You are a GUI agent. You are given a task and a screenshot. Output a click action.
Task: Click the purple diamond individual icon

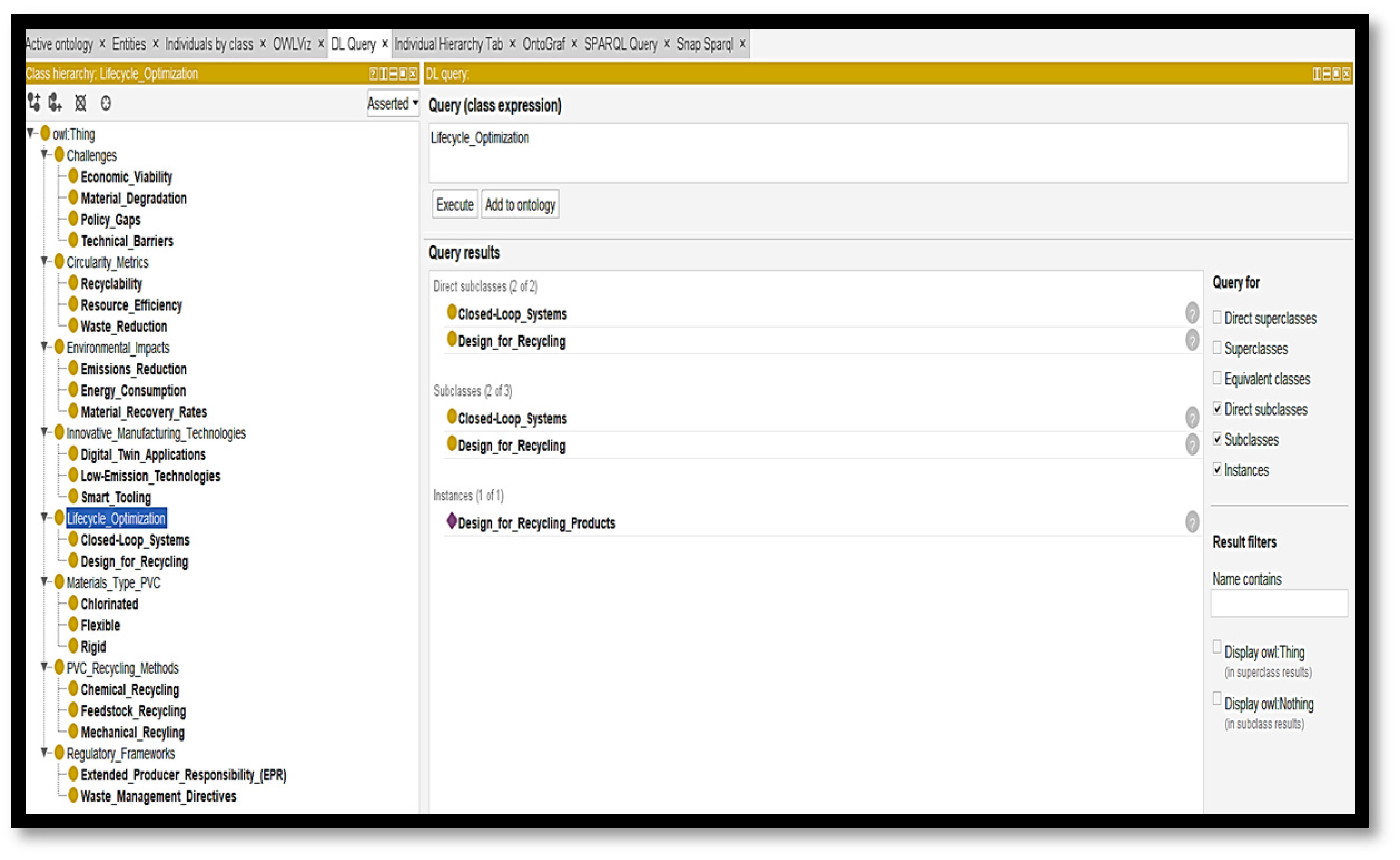(x=452, y=521)
